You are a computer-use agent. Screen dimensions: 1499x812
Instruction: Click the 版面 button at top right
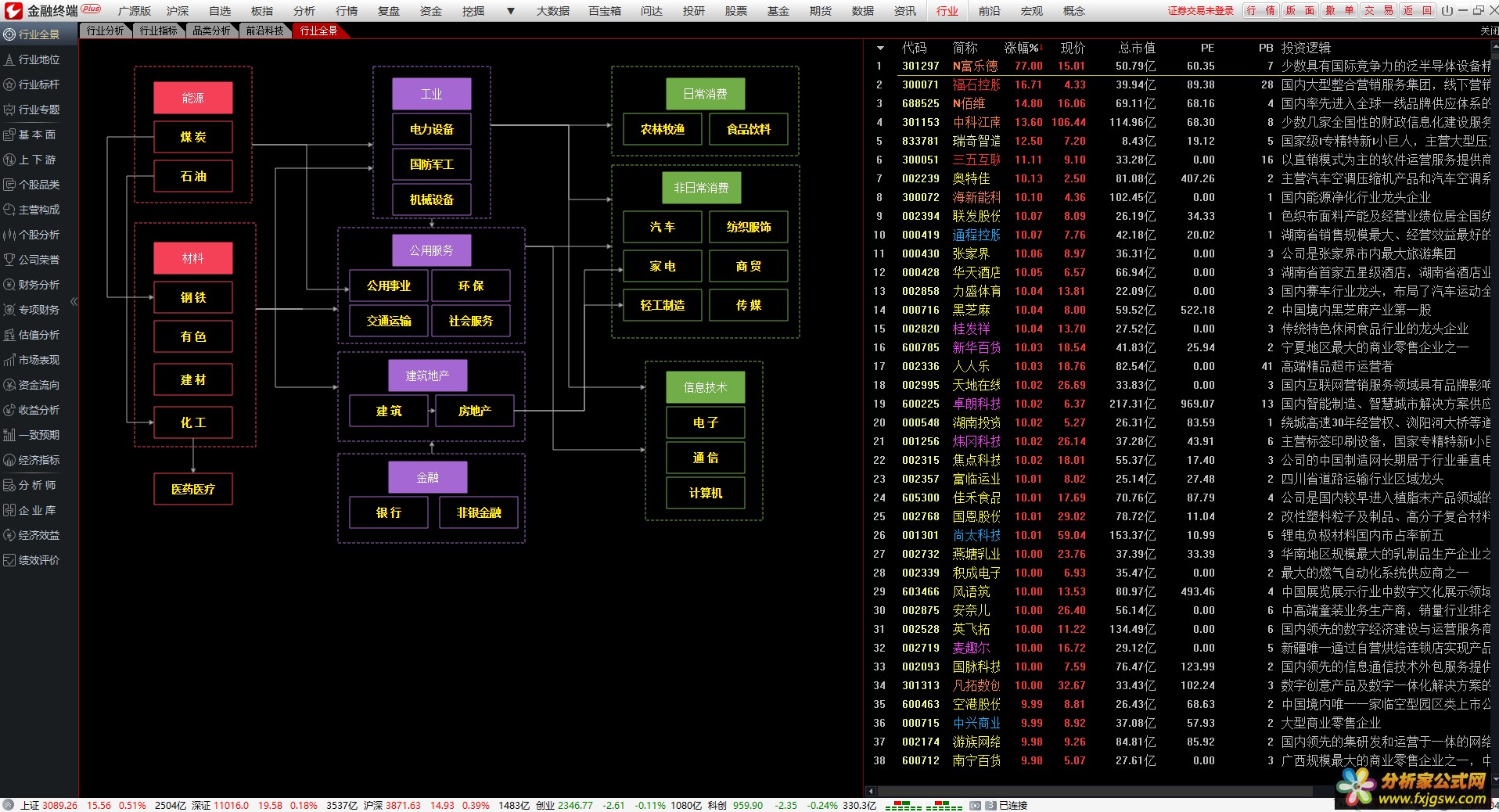point(1300,10)
